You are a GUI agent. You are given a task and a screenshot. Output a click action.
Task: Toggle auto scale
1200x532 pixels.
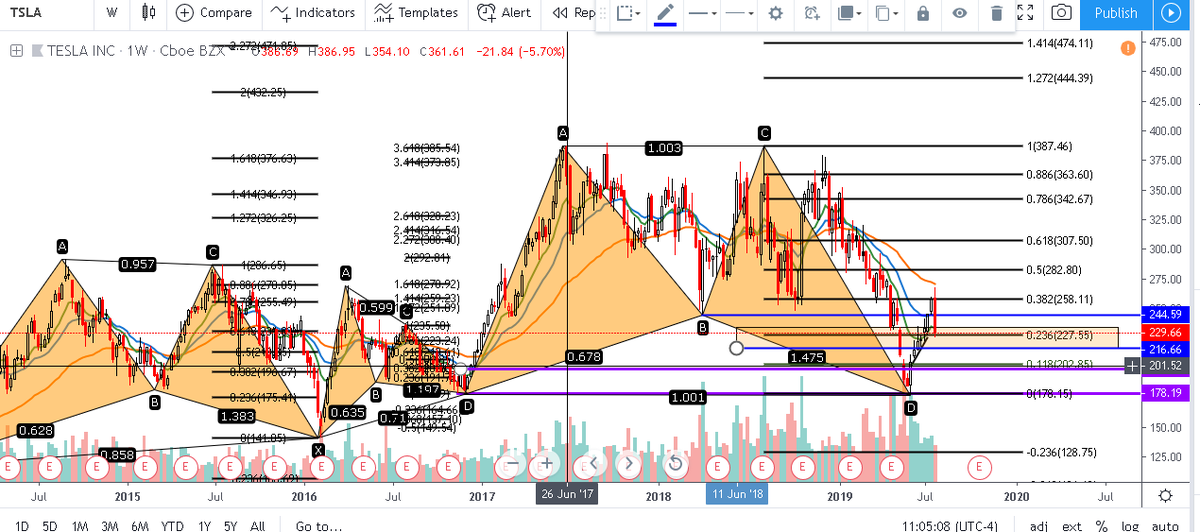[1166, 524]
